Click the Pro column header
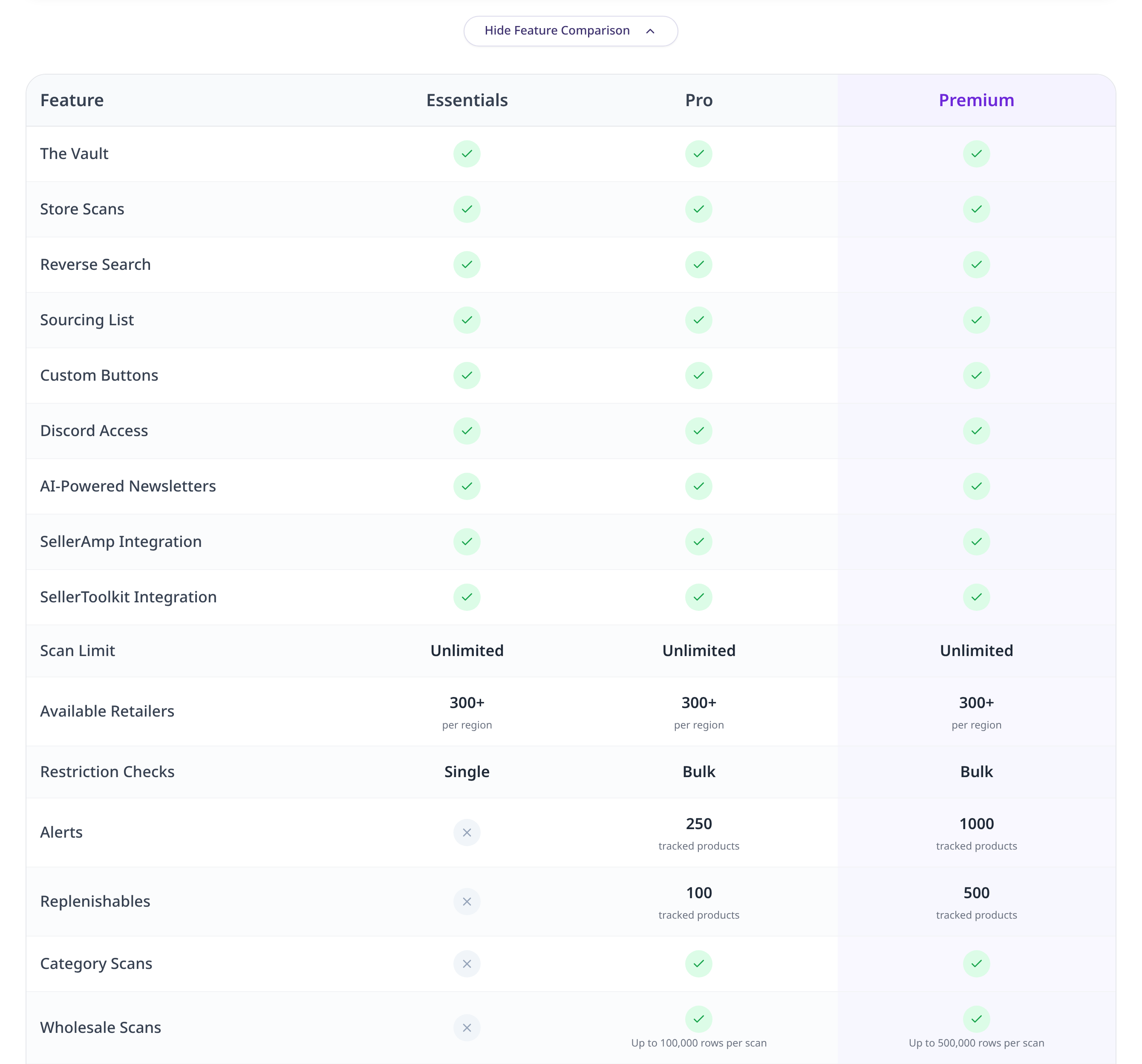The height and width of the screenshot is (1064, 1142). click(698, 101)
